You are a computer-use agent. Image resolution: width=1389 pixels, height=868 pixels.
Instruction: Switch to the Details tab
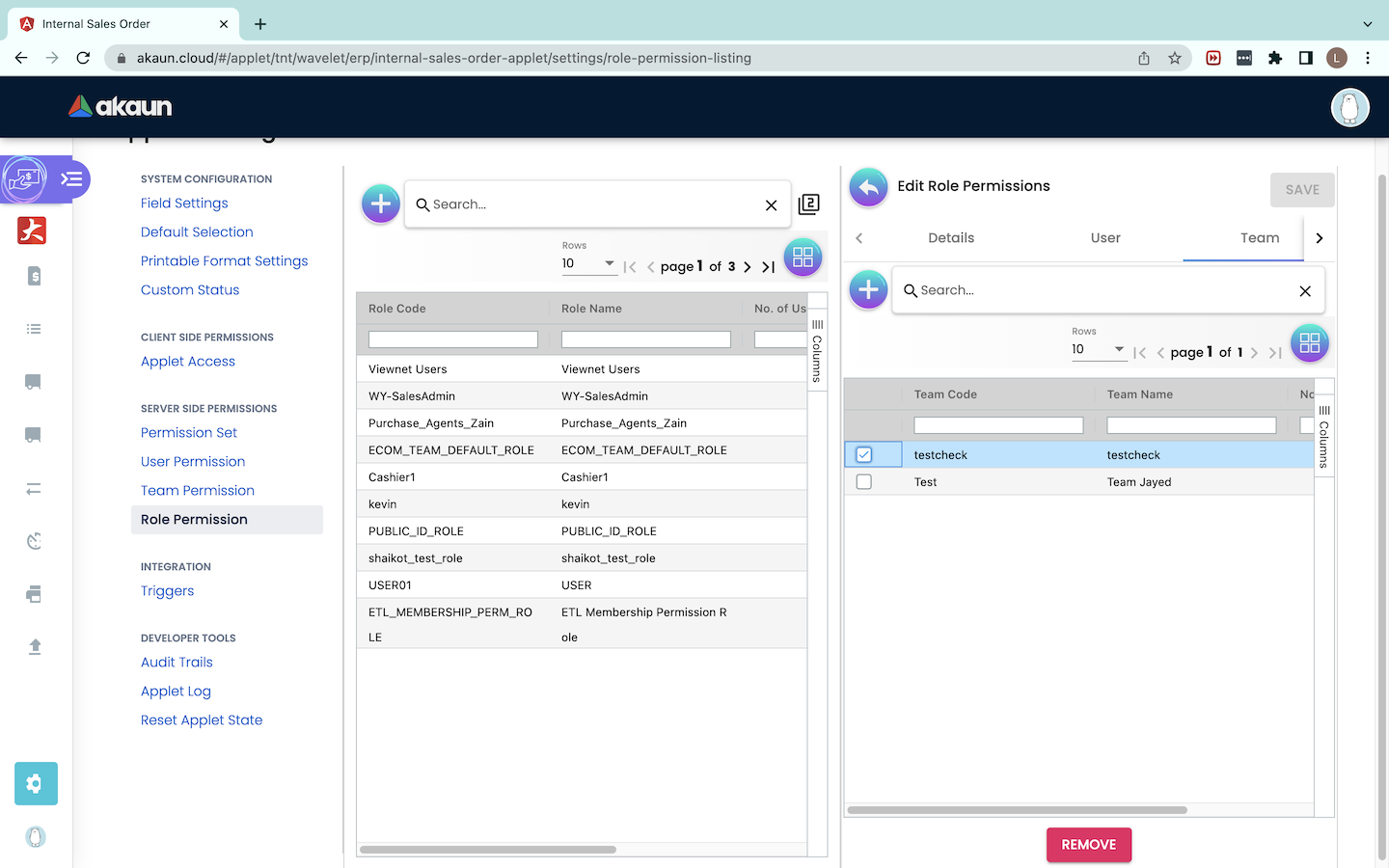(x=951, y=238)
